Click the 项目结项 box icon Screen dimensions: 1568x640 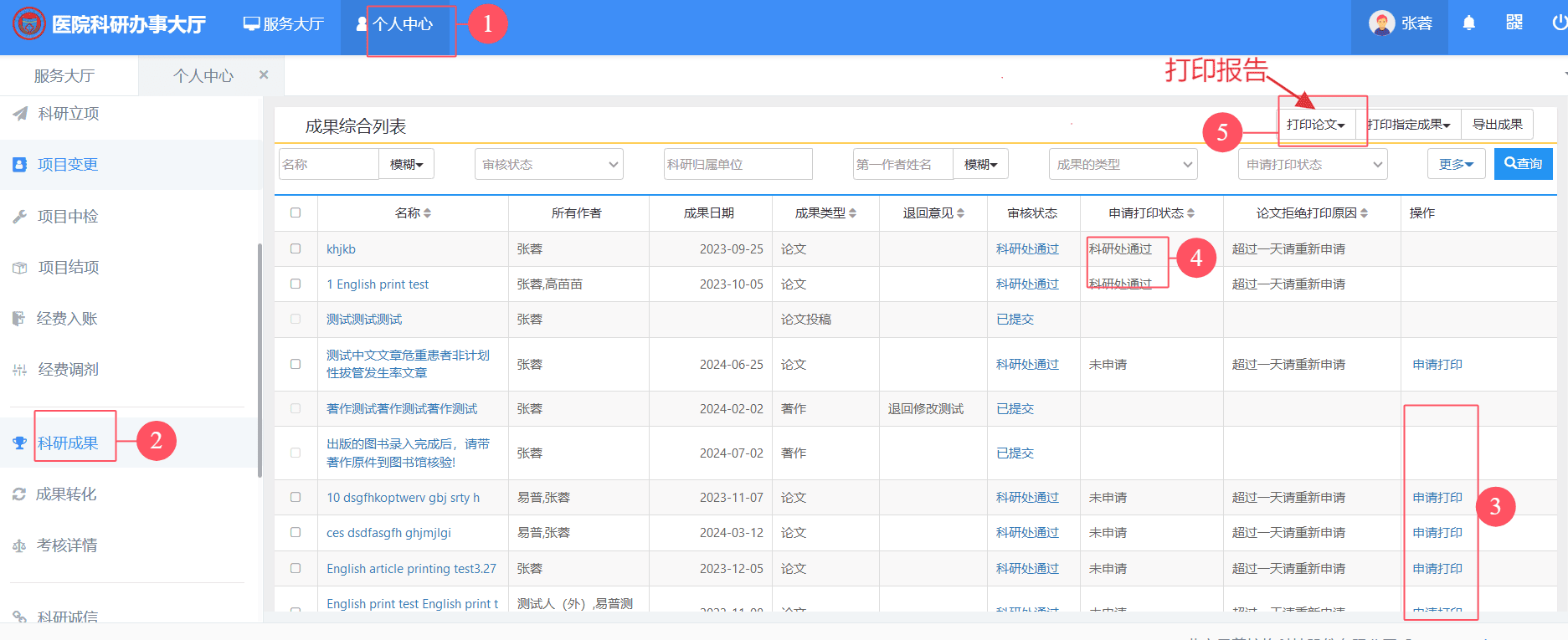click(20, 268)
